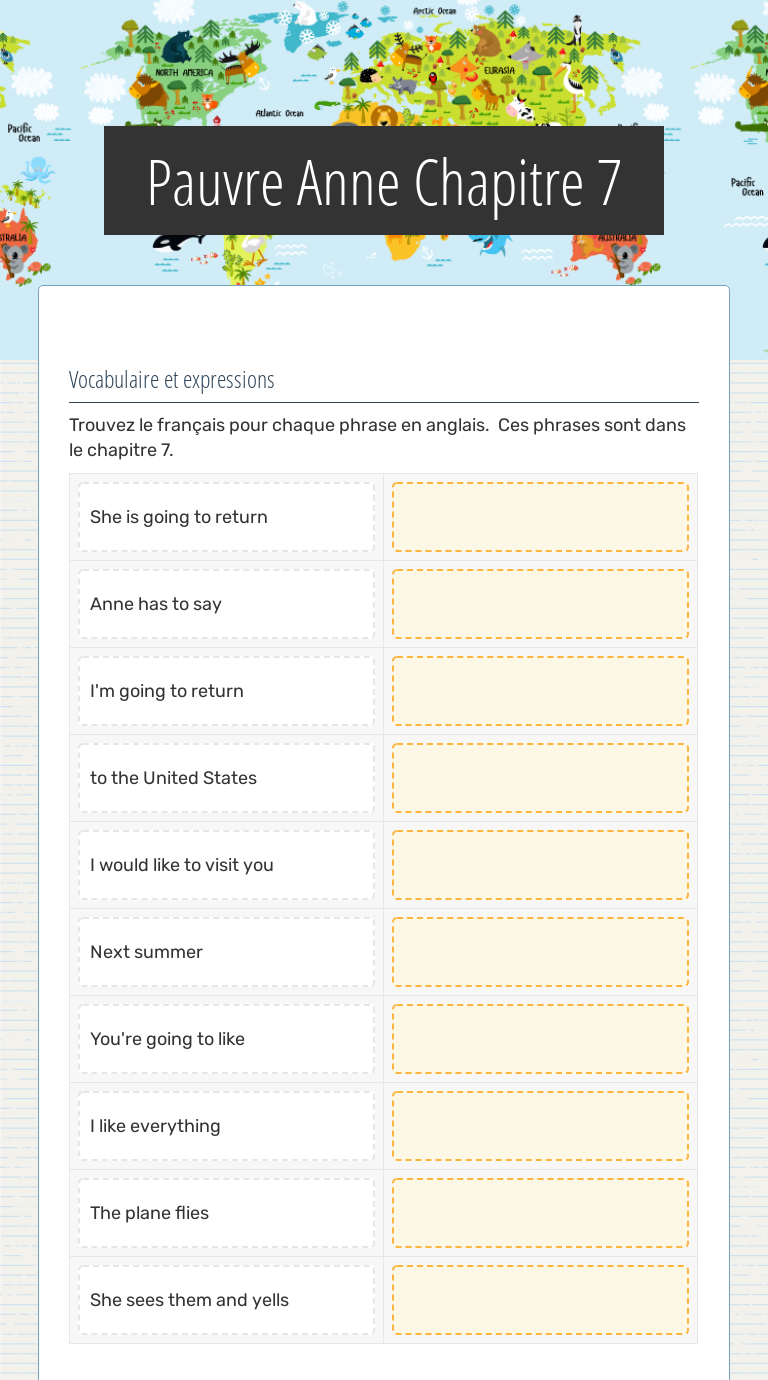
Task: Select the 'Next summer' phrase card
Action: coord(226,952)
